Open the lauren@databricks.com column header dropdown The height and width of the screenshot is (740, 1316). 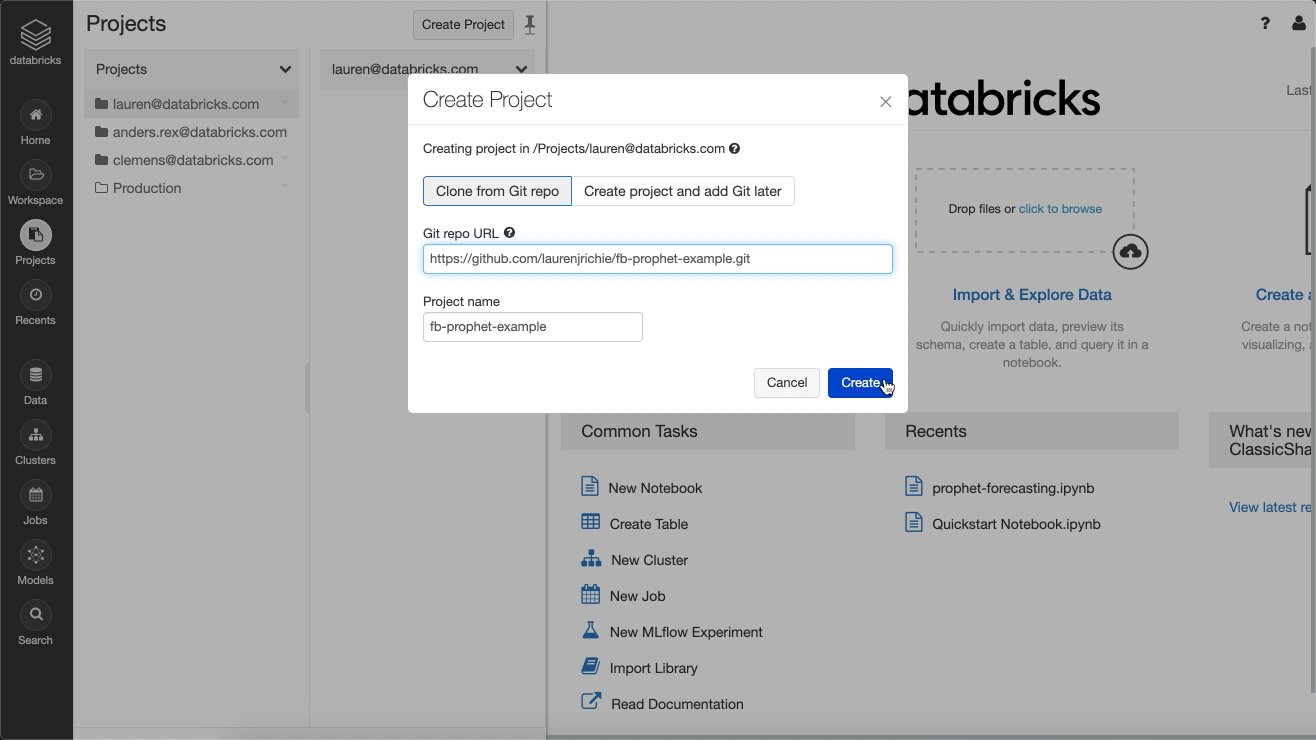(521, 69)
